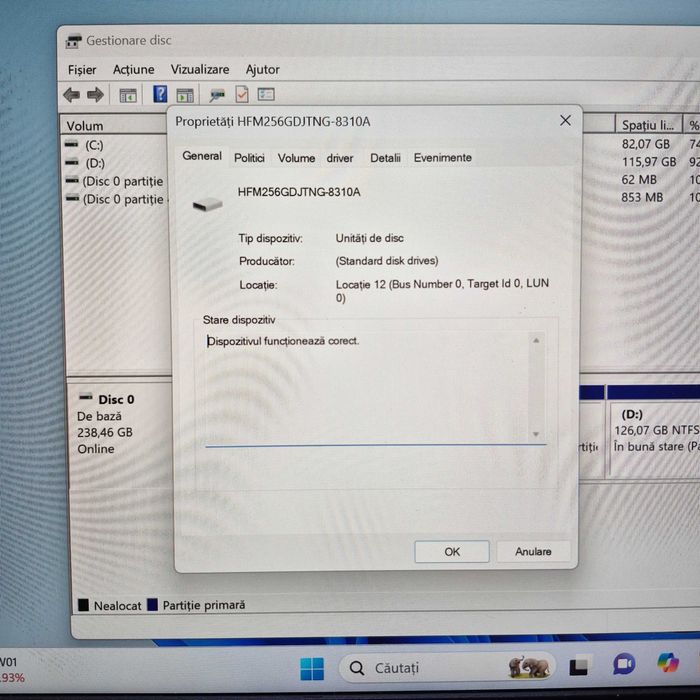
Task: Select the (D:) 126,07 GB NTFS partition
Action: click(654, 430)
